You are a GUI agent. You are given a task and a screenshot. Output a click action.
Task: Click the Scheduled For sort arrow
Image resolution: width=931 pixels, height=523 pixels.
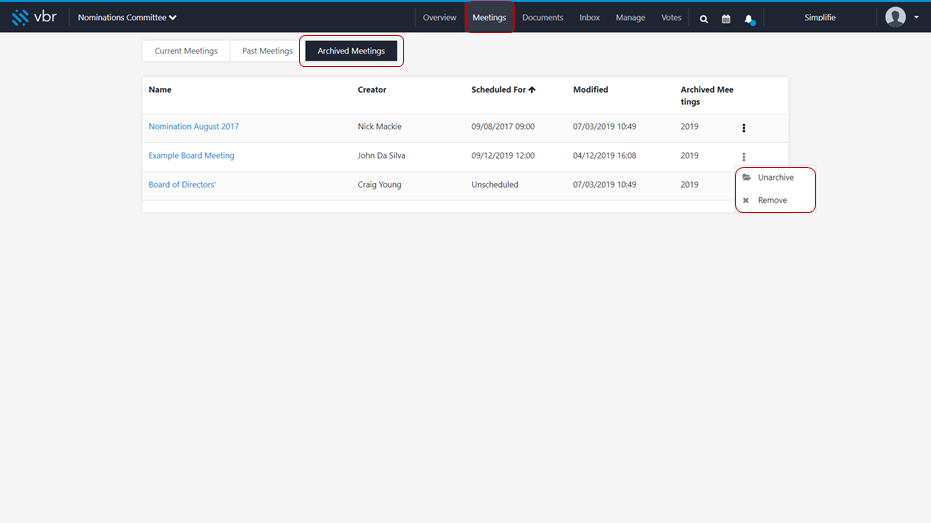pos(532,90)
